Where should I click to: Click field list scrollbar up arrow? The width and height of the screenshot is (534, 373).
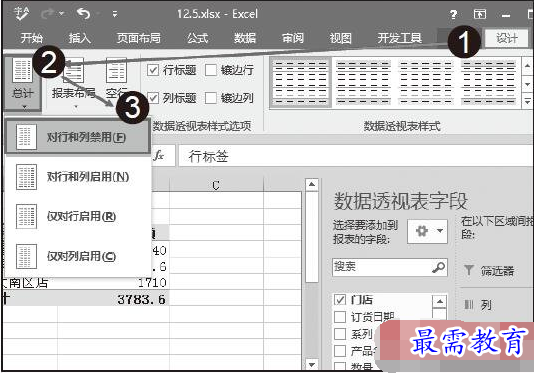tap(439, 301)
